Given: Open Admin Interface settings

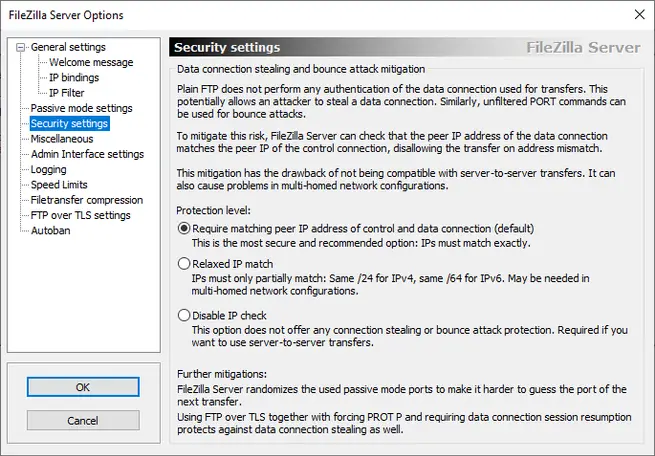Looking at the screenshot, I should click(x=87, y=154).
